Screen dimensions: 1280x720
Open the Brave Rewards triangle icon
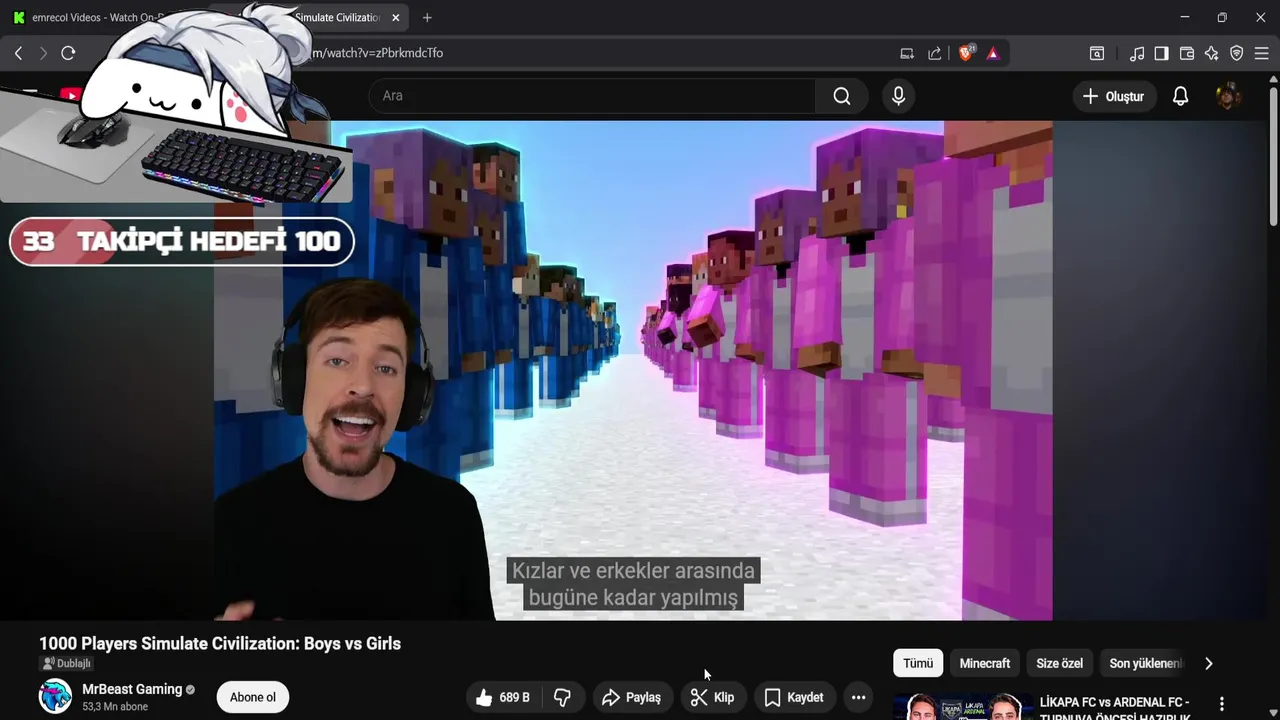click(993, 54)
